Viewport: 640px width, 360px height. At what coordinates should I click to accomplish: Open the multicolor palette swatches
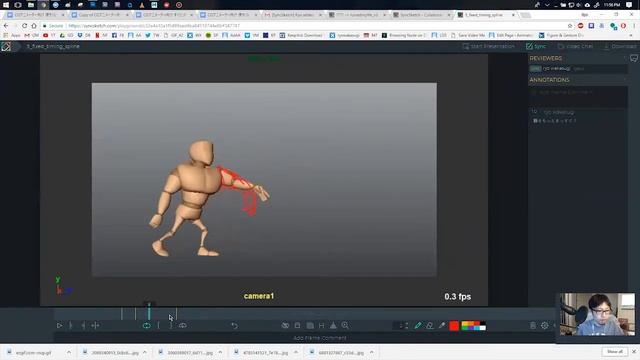pyautogui.click(x=473, y=325)
